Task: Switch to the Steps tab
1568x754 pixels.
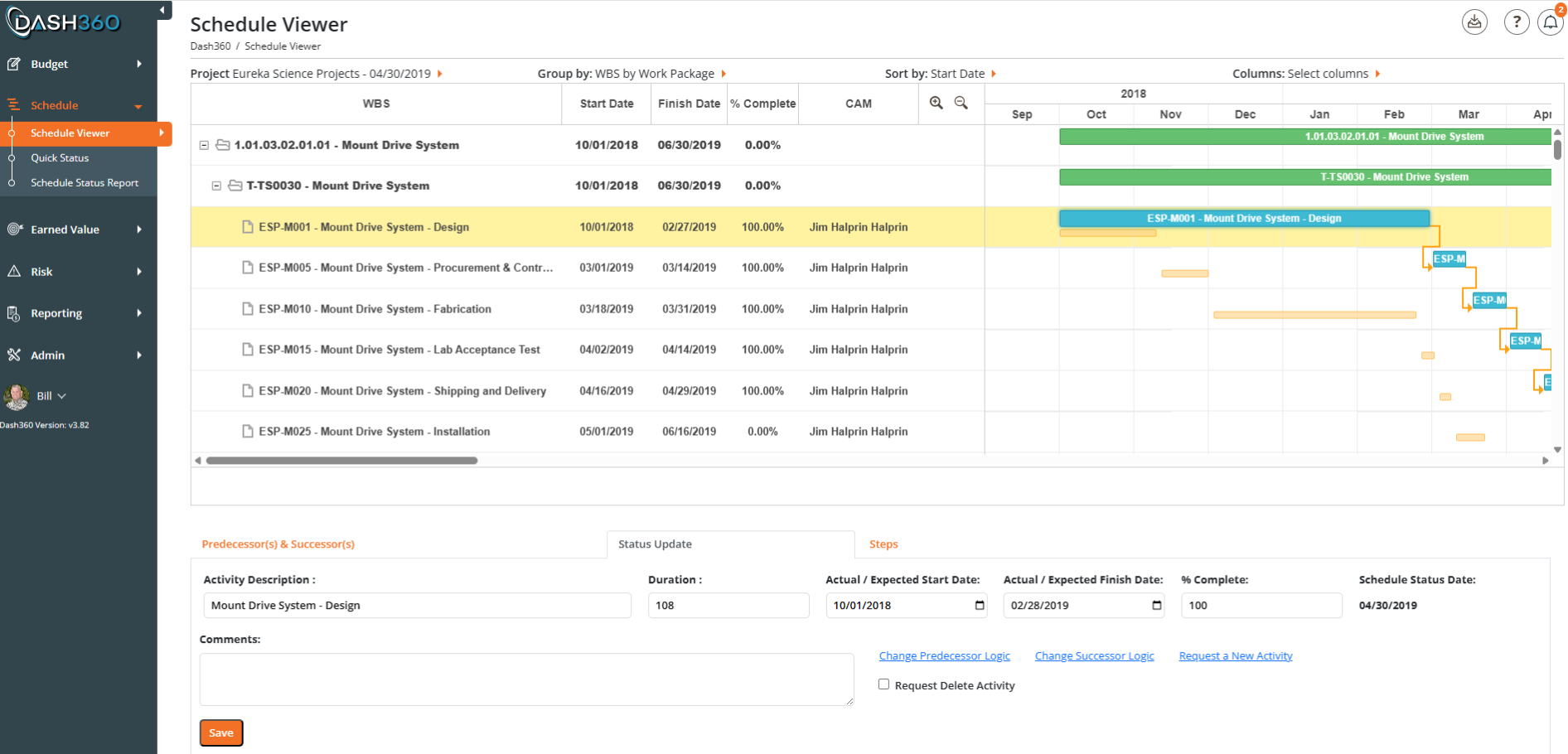Action: pos(883,544)
